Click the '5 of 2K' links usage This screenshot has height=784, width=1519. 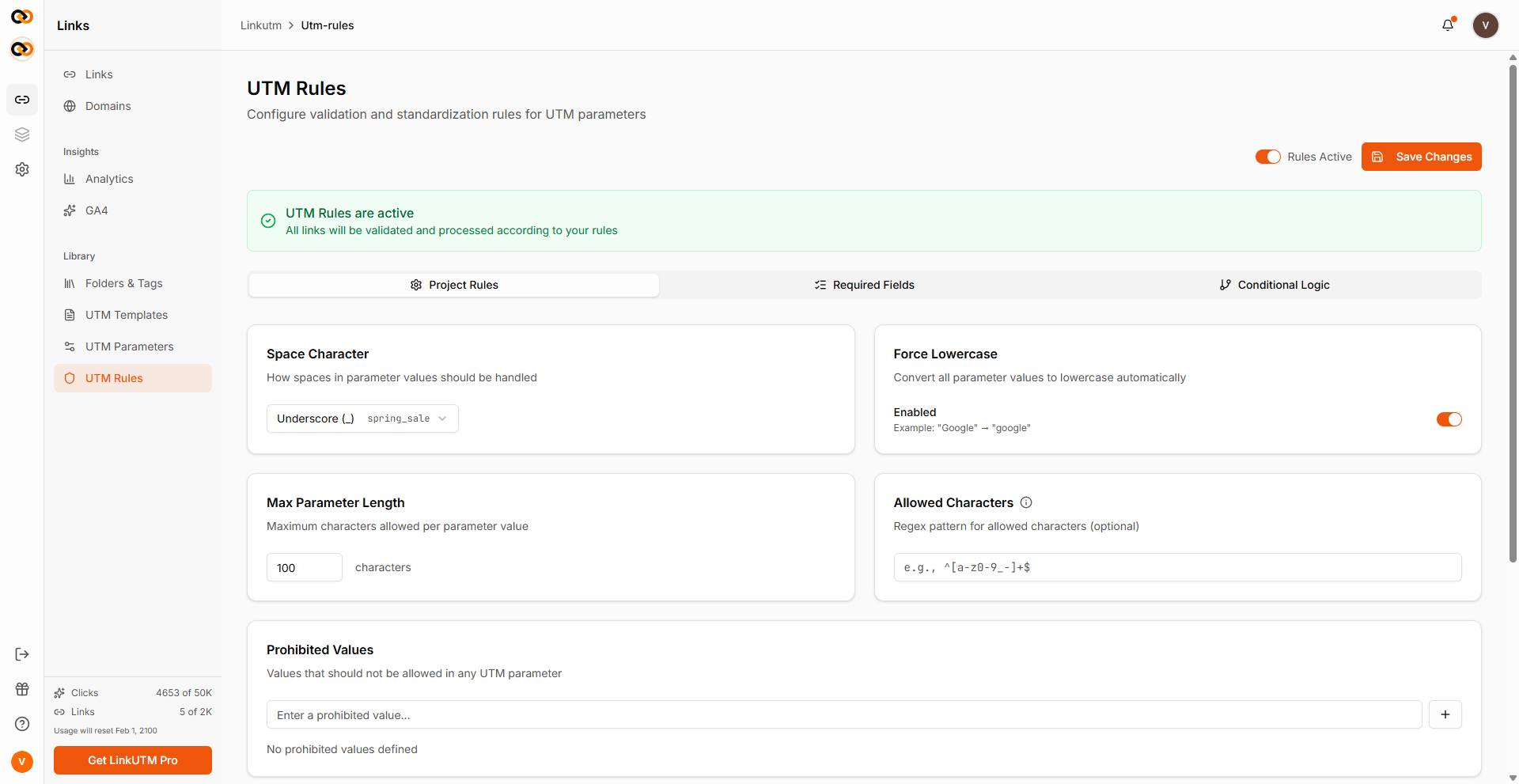coord(195,712)
